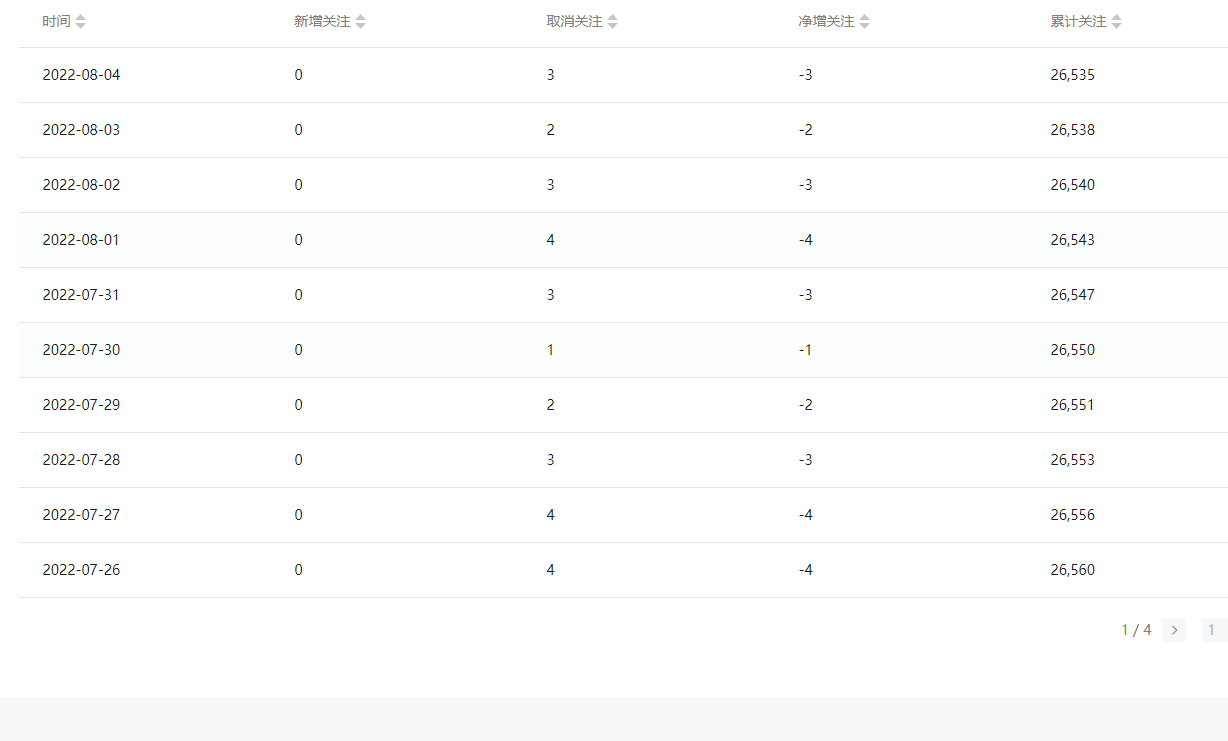Sort by 净增关注 using its arrows
Image resolution: width=1228 pixels, height=741 pixels.
click(x=865, y=22)
